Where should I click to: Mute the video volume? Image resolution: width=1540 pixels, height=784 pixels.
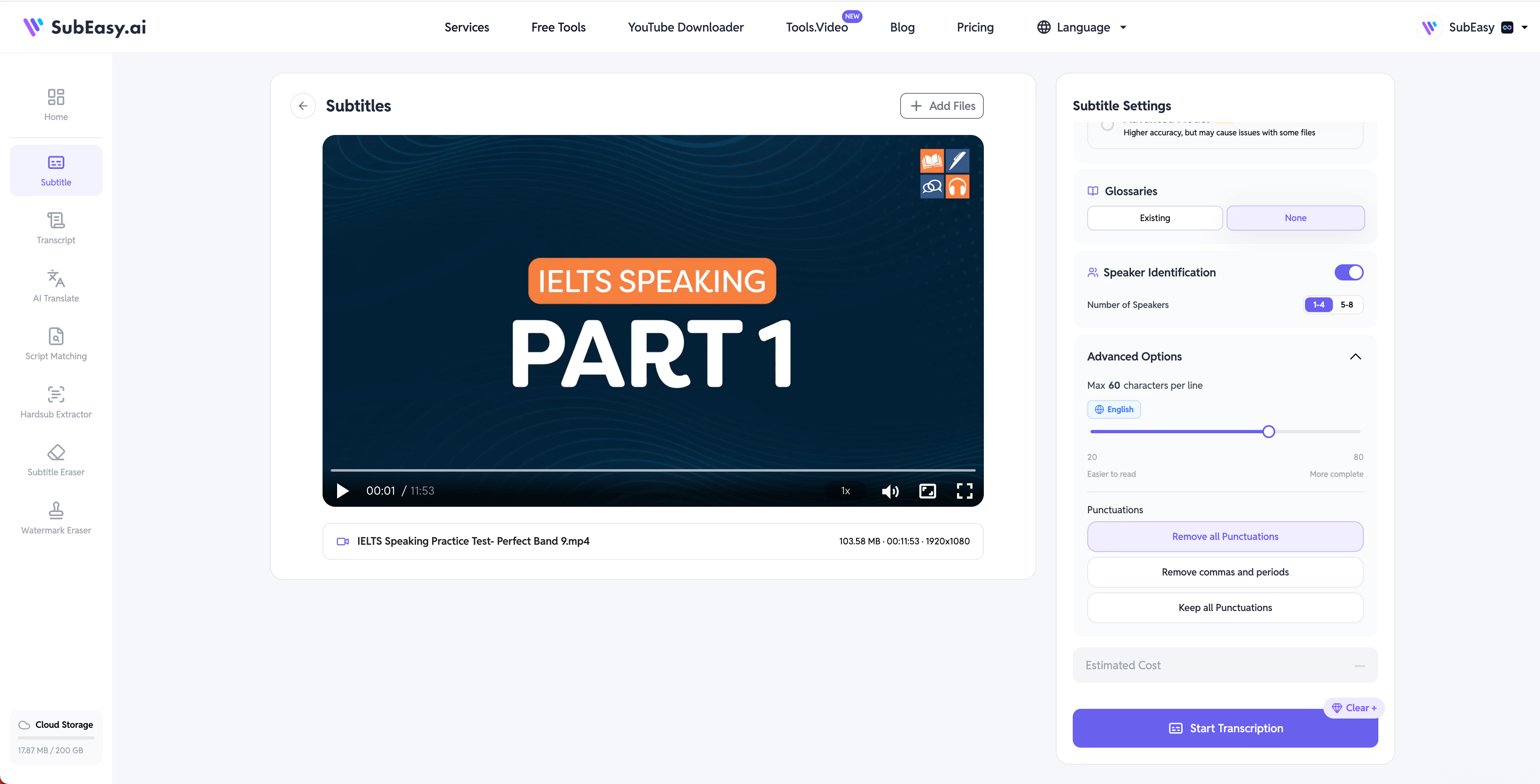(x=890, y=491)
